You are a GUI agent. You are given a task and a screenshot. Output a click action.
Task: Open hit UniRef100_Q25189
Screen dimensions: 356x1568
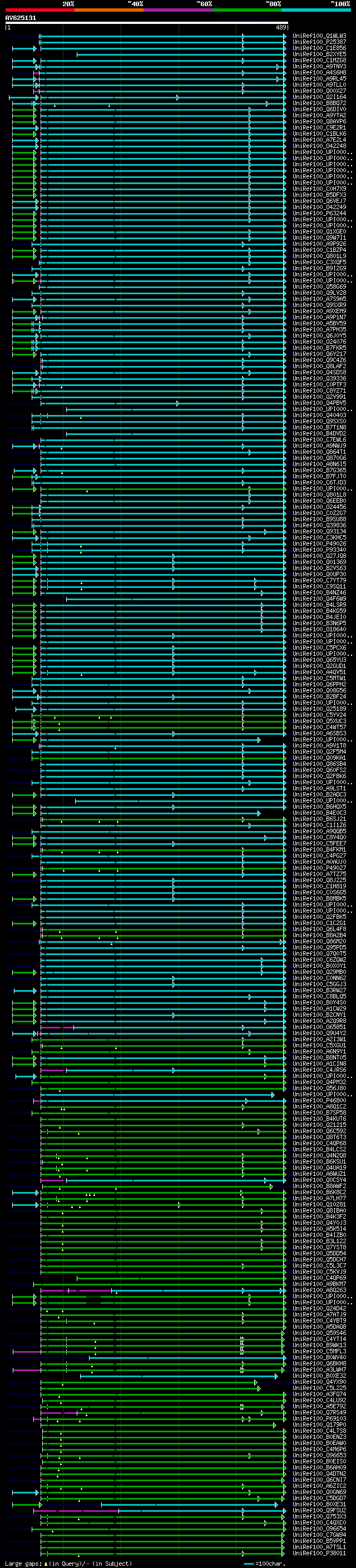point(319,709)
